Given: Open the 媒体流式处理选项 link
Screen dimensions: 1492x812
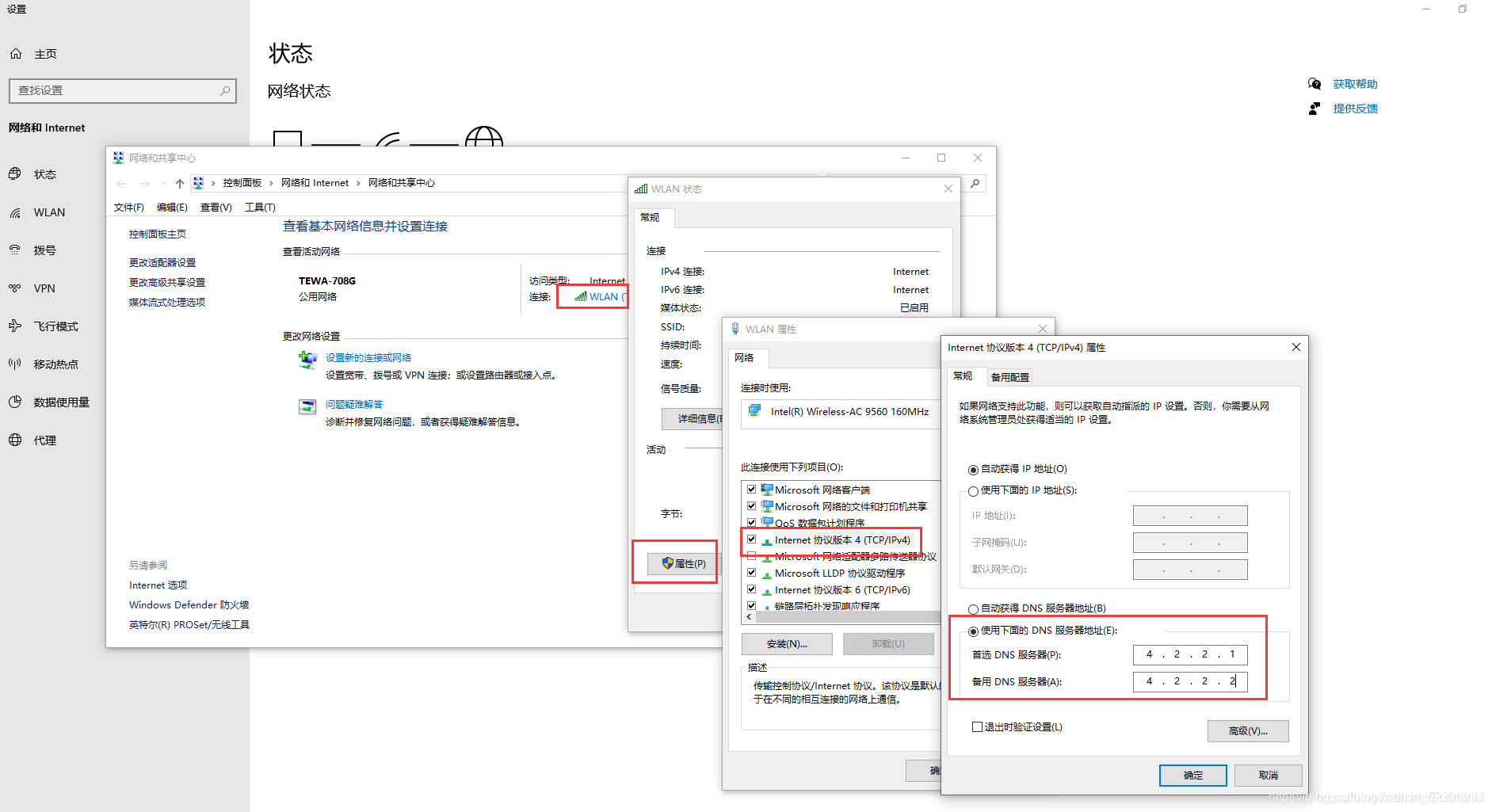Looking at the screenshot, I should coord(167,302).
